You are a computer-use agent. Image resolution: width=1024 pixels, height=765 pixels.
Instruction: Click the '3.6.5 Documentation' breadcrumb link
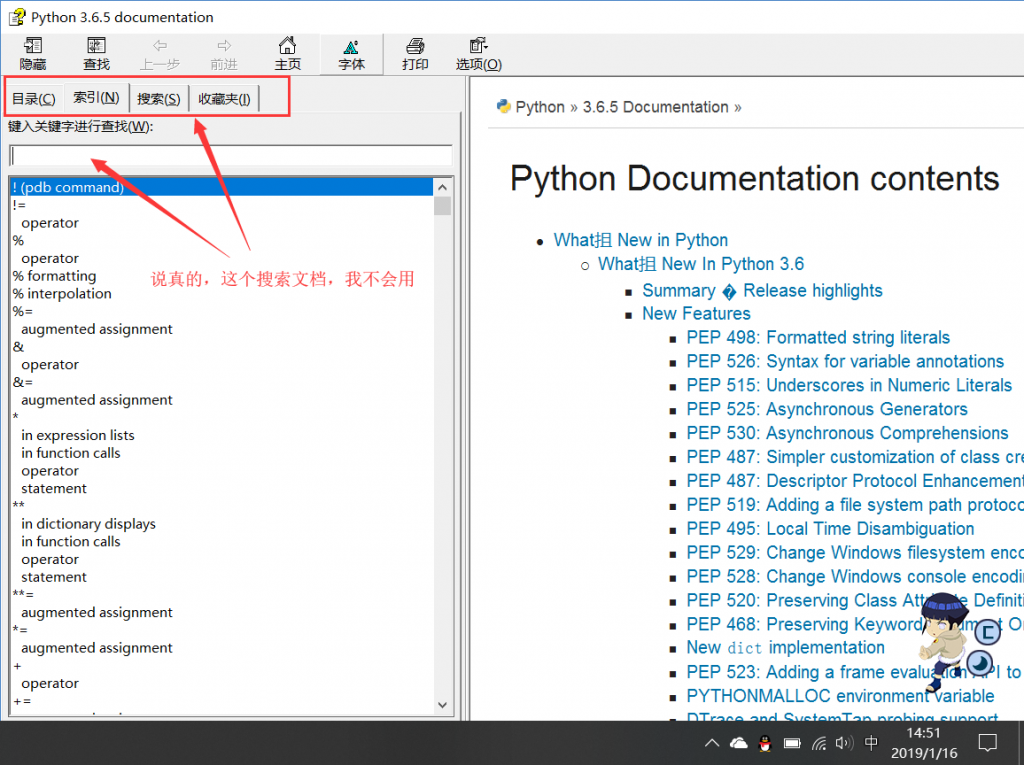click(655, 107)
